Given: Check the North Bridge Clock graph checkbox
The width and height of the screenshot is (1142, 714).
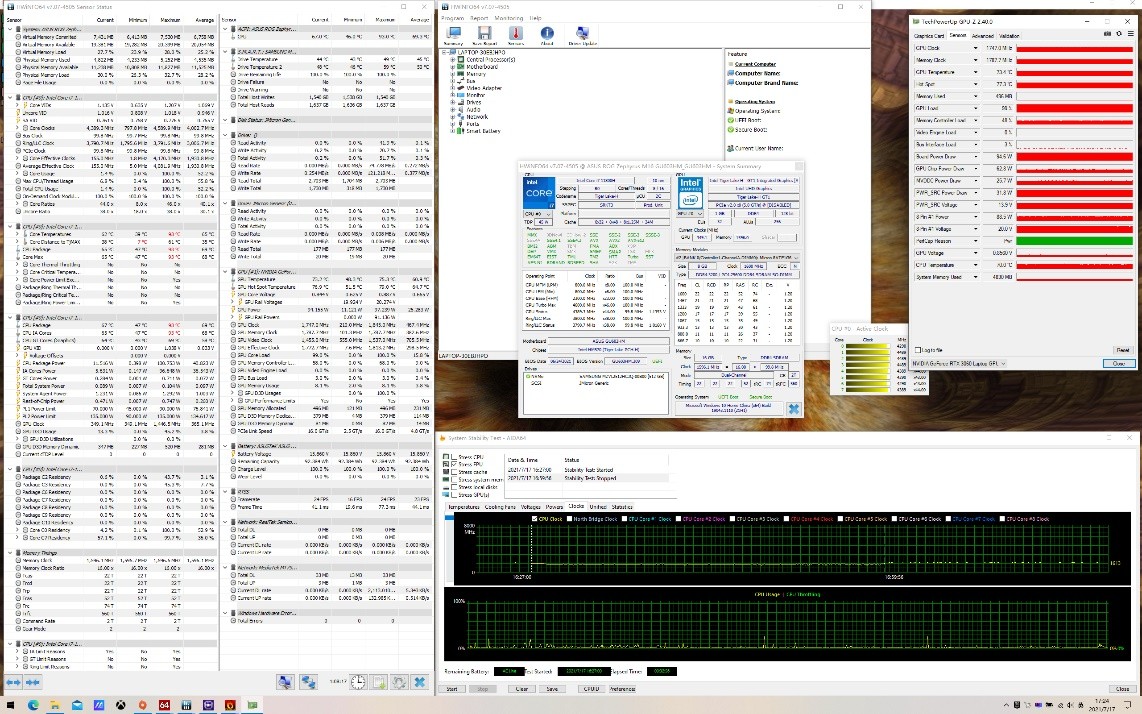Looking at the screenshot, I should (570, 519).
